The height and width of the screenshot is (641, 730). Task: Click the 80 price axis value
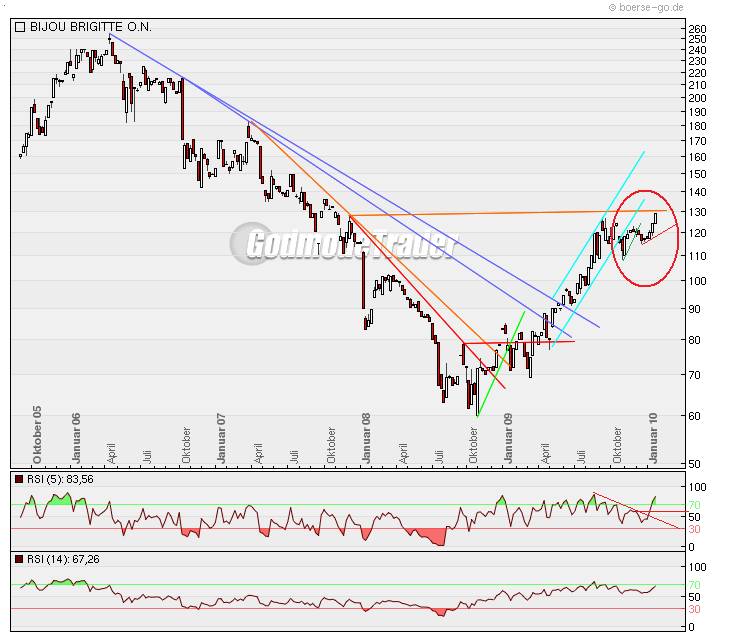(695, 340)
